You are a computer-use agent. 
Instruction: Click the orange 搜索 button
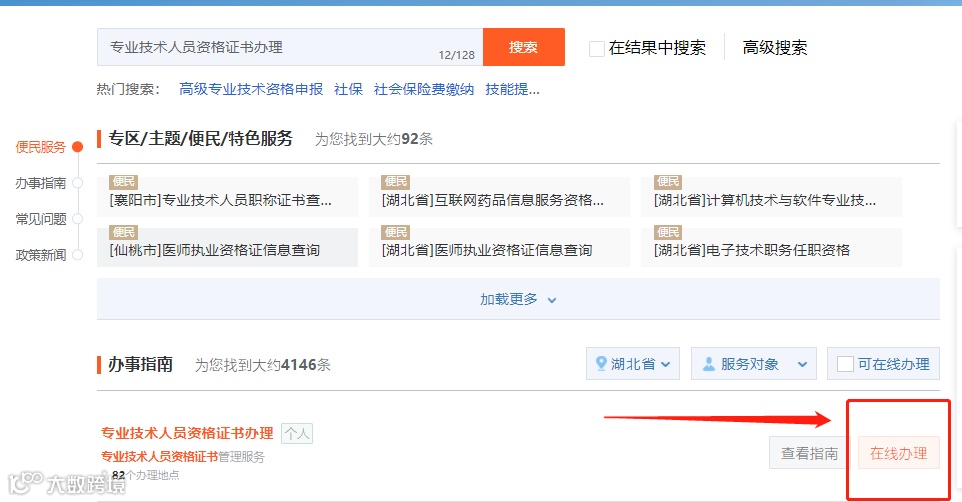[523, 47]
